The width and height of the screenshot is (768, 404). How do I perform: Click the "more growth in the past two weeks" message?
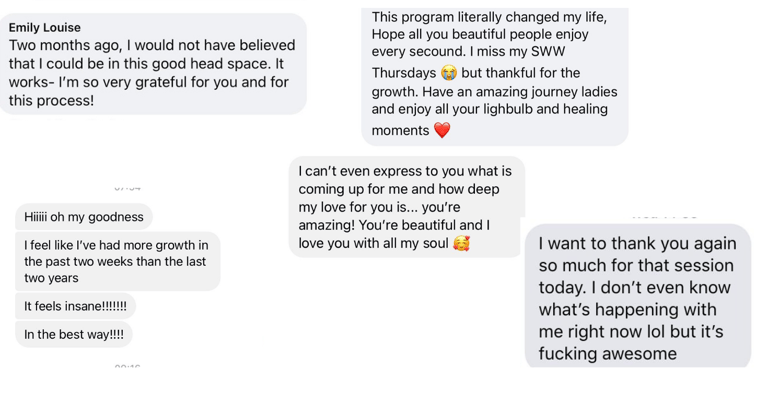coord(116,261)
